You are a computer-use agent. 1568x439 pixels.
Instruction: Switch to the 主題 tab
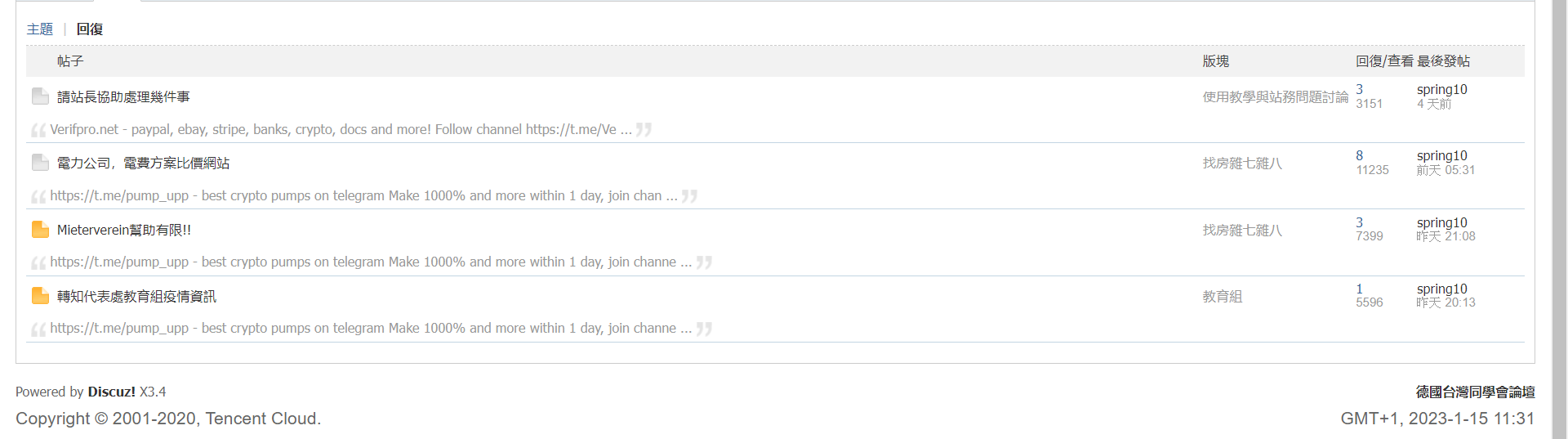click(39, 29)
